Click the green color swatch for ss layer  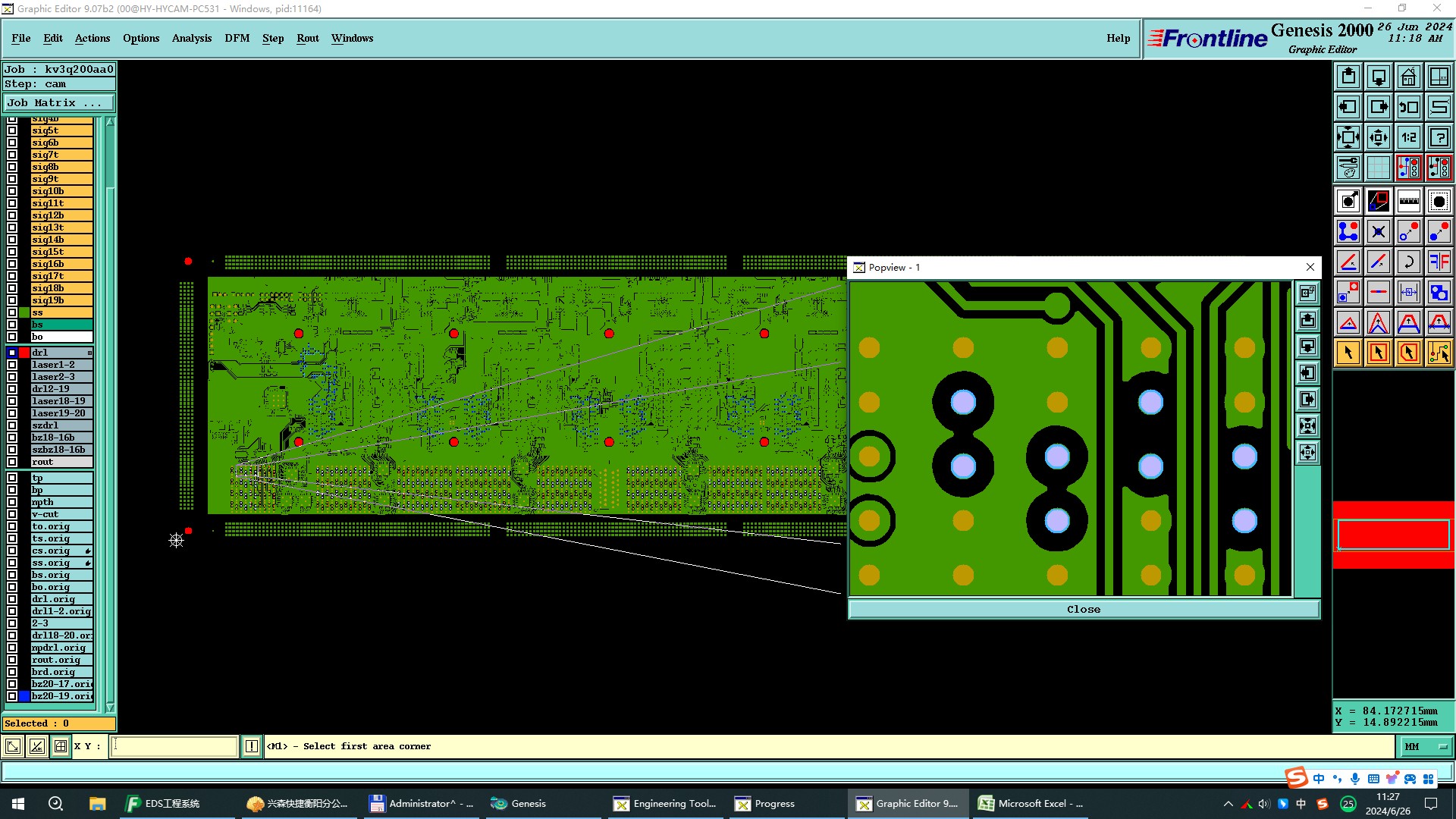[24, 312]
